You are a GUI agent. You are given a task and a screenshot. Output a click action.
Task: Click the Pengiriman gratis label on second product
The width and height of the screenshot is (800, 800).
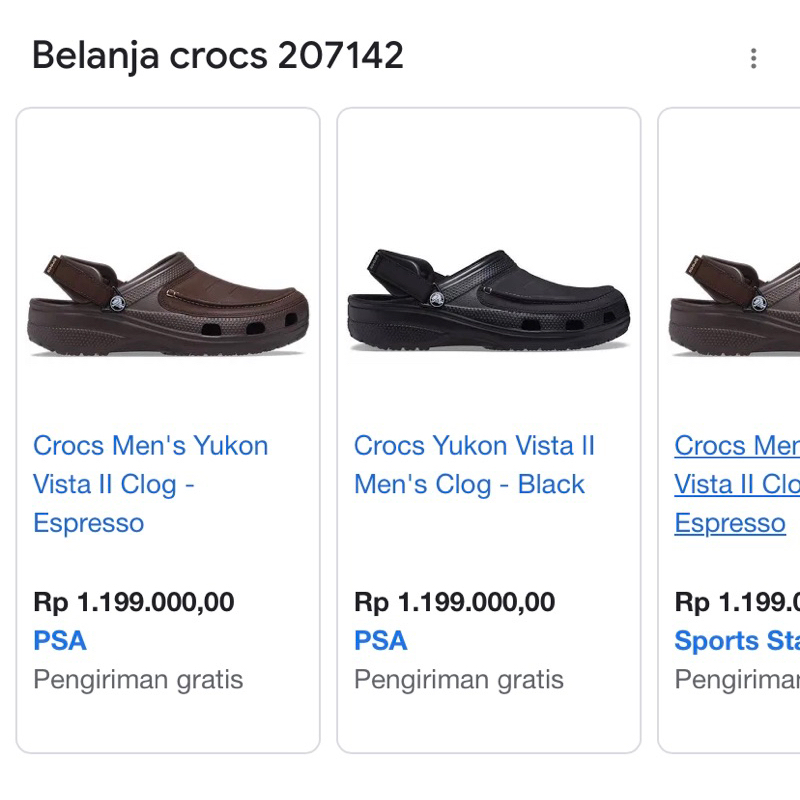pos(459,679)
